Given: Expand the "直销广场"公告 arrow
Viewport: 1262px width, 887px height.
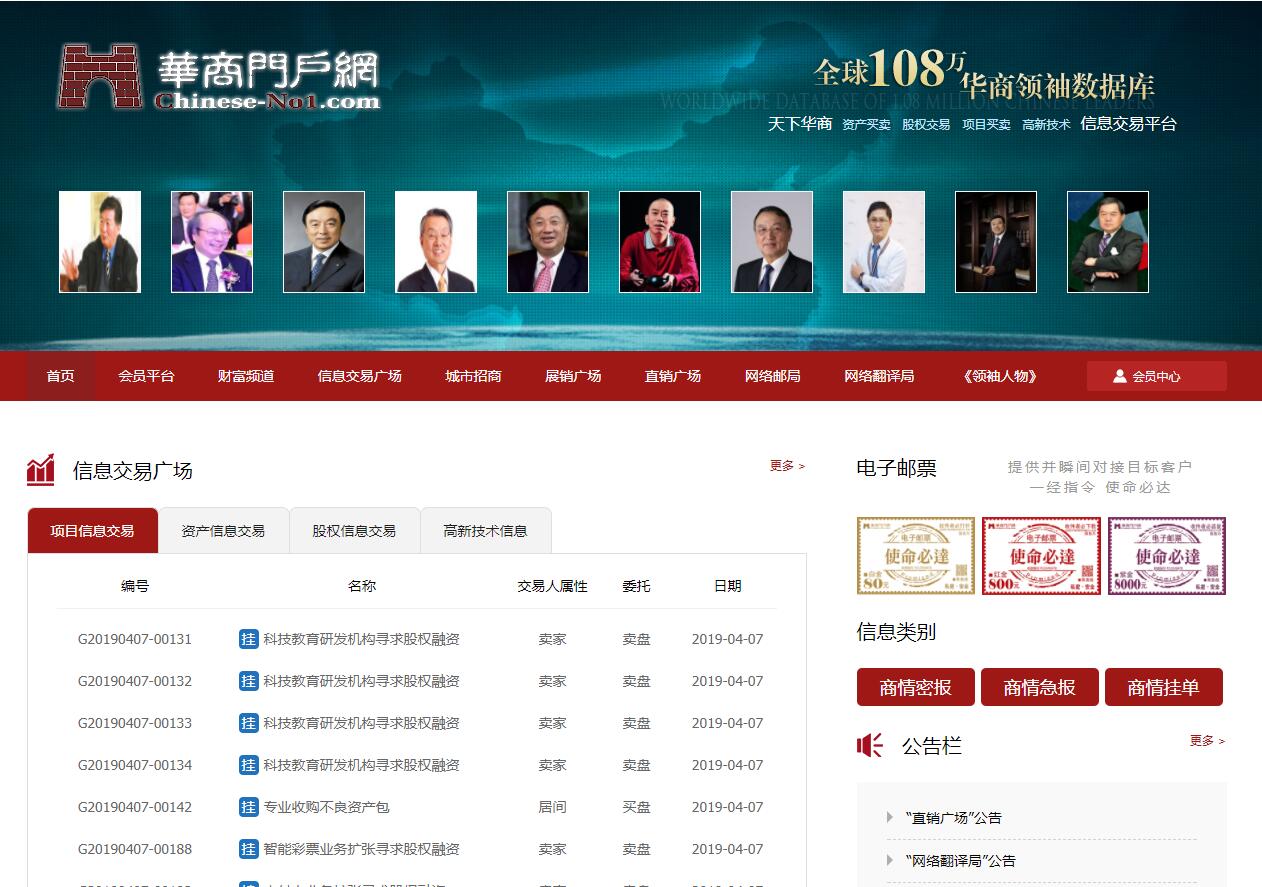Looking at the screenshot, I should 890,817.
